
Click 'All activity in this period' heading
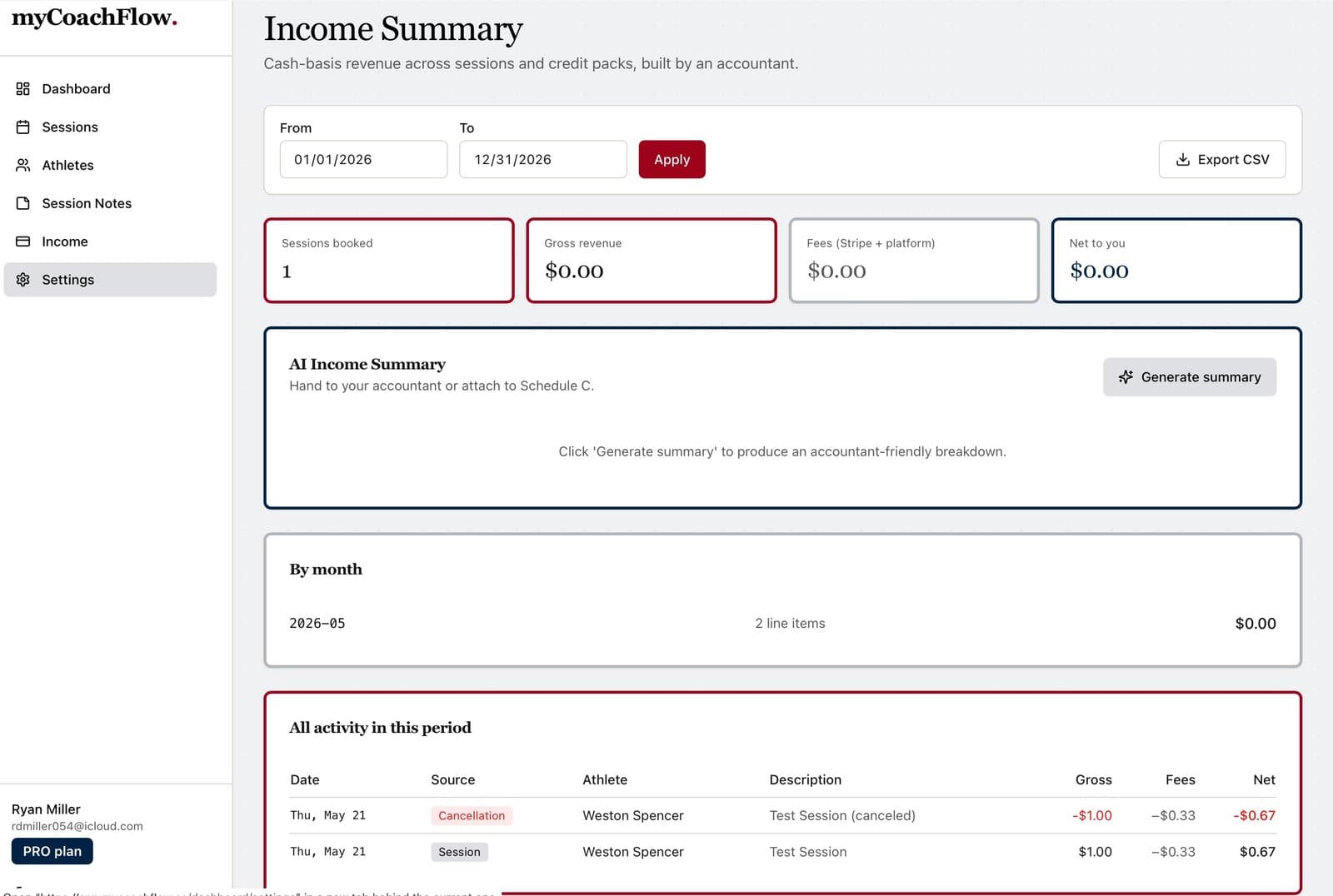pos(380,728)
